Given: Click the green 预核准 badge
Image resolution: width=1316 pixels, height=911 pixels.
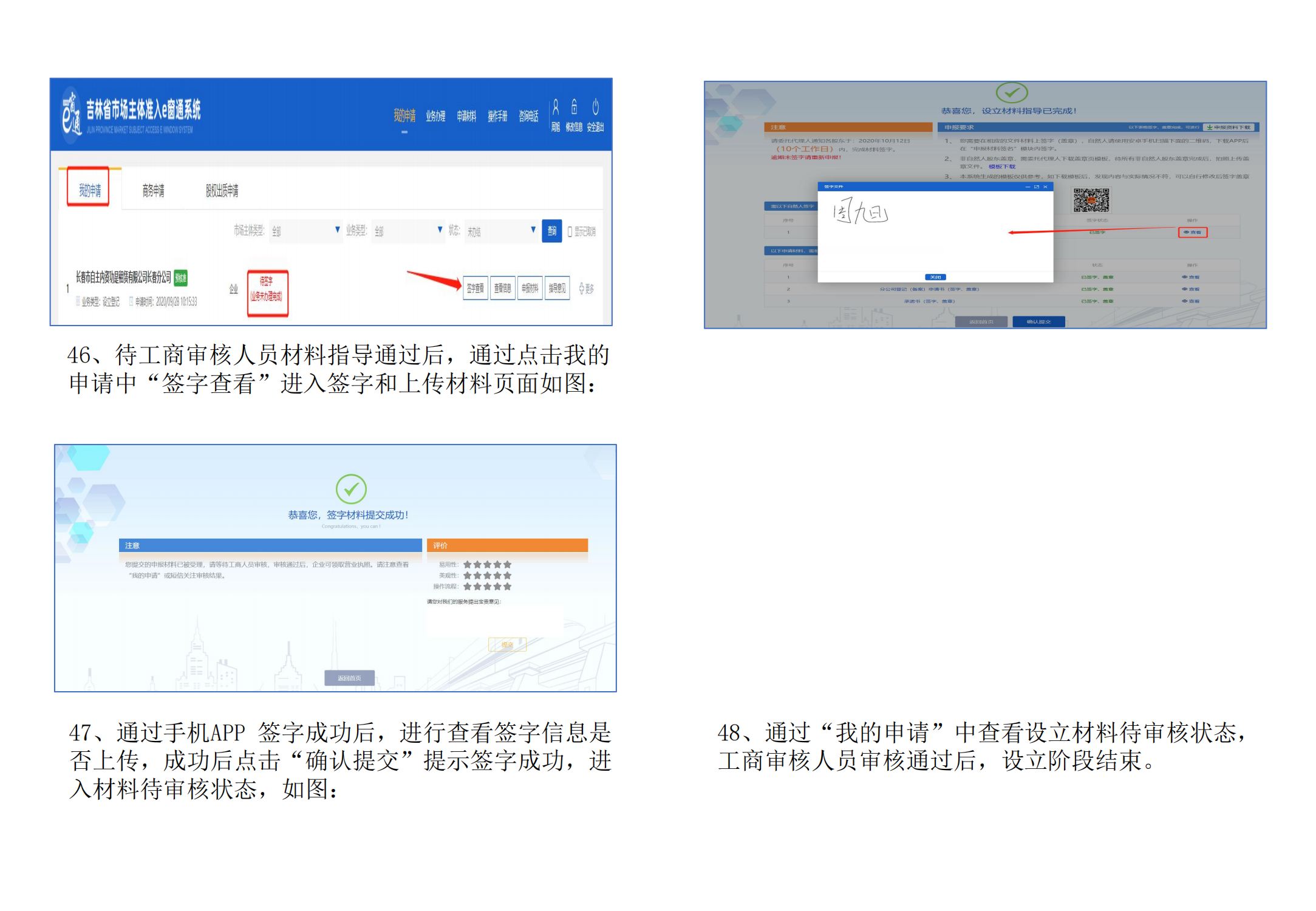Looking at the screenshot, I should 181,278.
